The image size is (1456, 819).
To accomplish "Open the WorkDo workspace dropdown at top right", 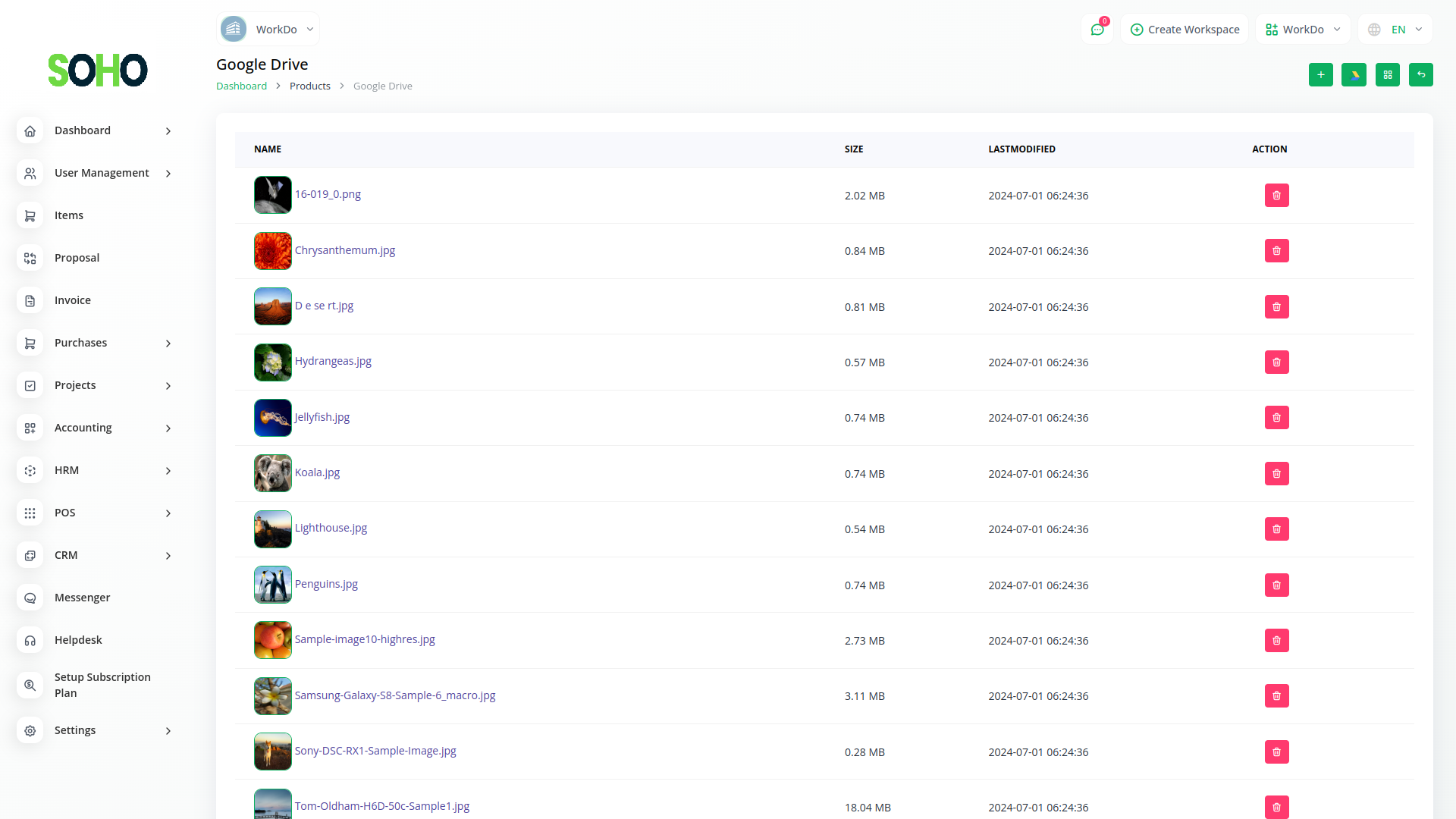I will pyautogui.click(x=1303, y=30).
